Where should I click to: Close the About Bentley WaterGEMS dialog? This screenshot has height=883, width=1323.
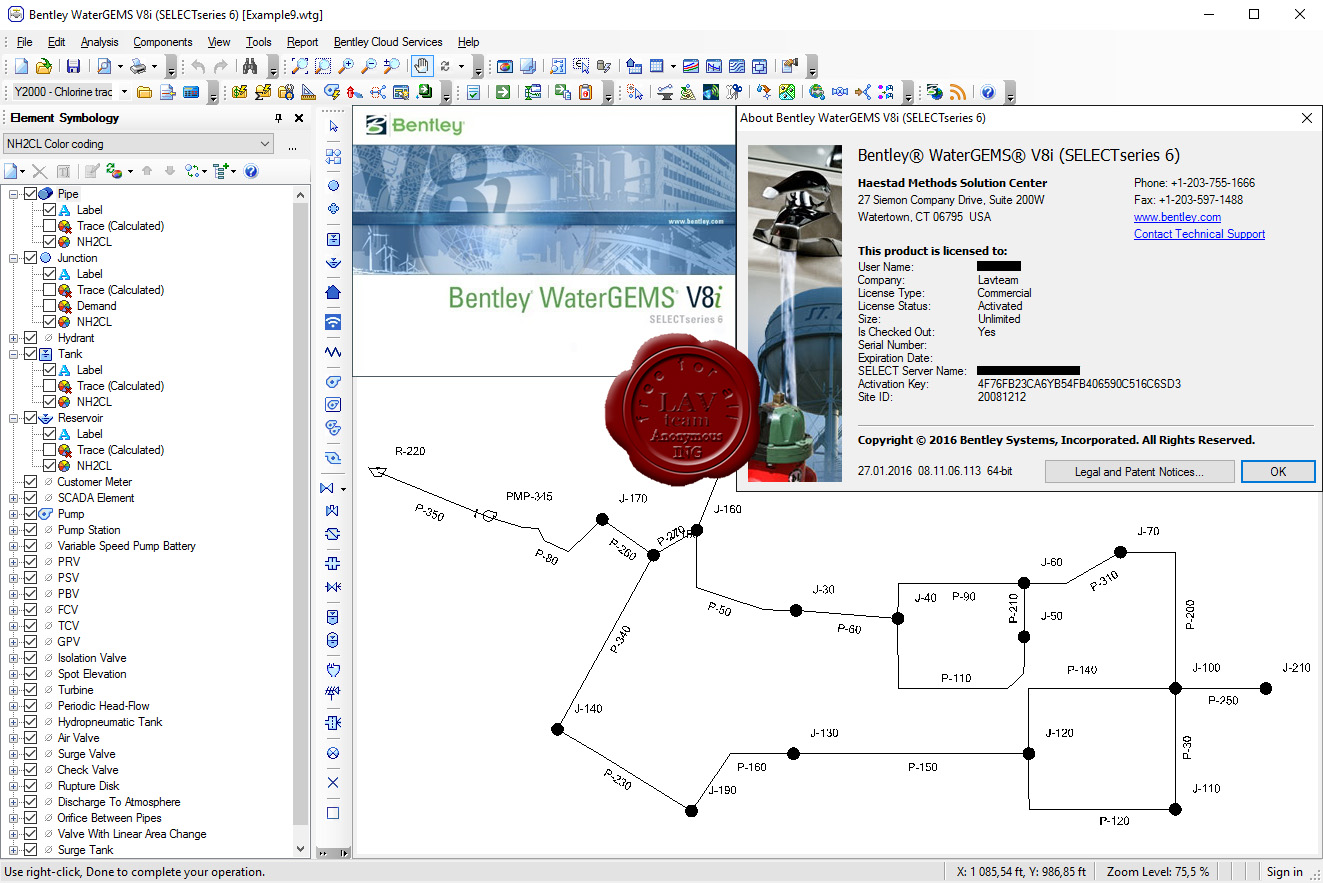(1306, 118)
